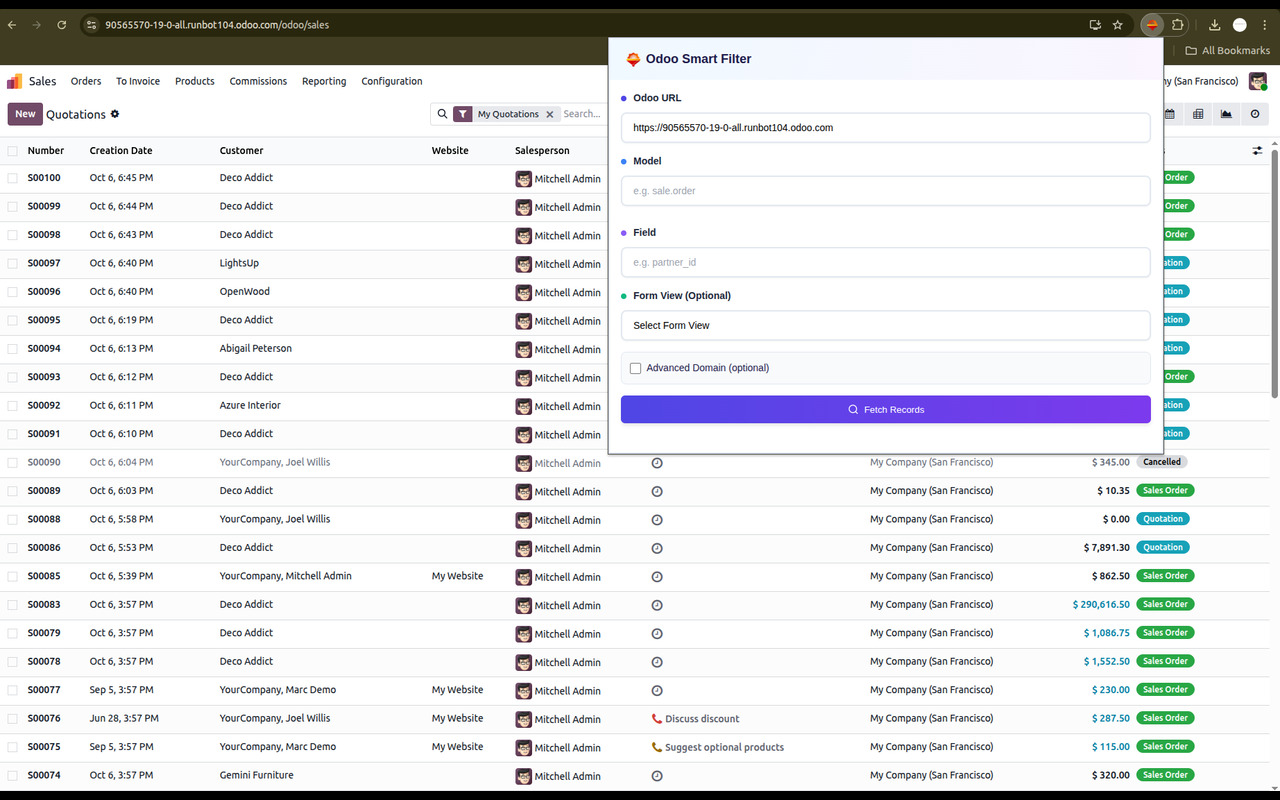Sort by the Website column header
Image resolution: width=1280 pixels, height=800 pixels.
click(450, 151)
